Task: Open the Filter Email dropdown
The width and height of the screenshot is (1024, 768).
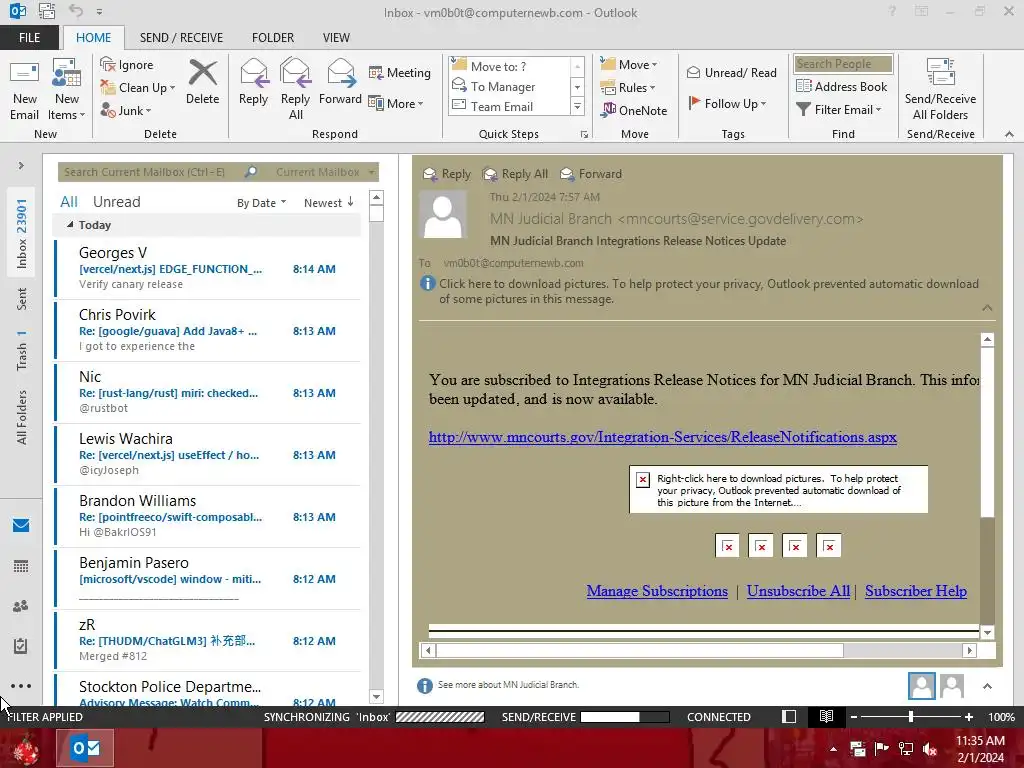Action: click(x=839, y=110)
